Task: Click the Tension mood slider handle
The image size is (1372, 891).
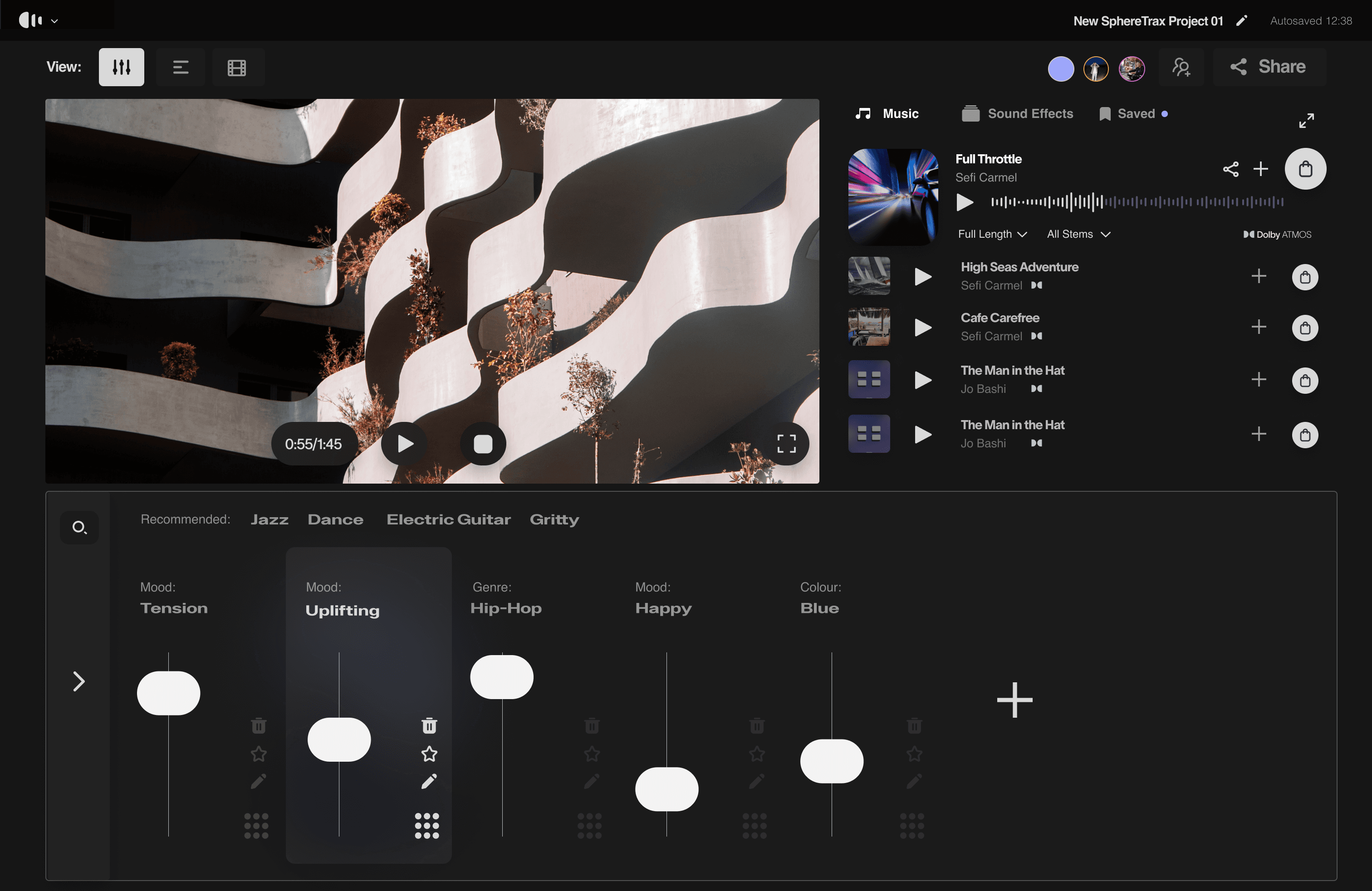Action: point(168,693)
